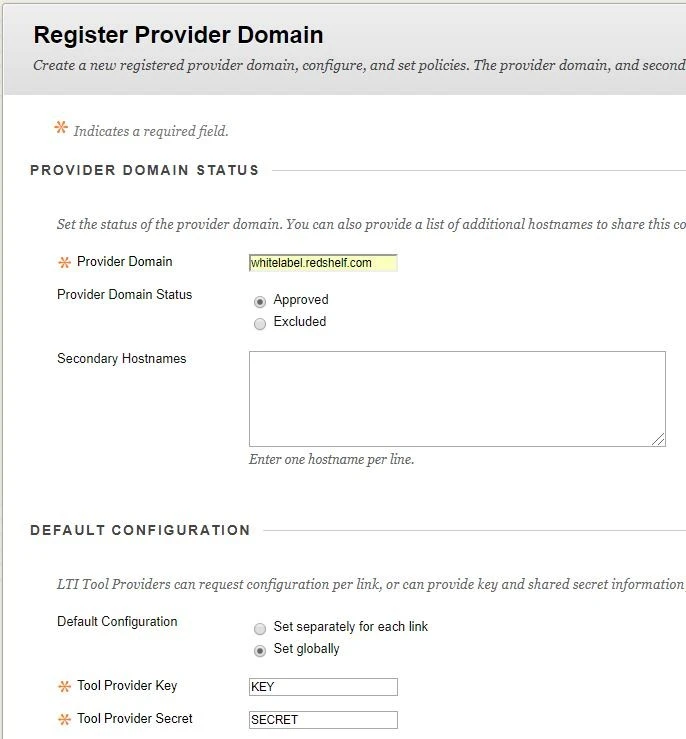Click the asterisk beside Tool Provider Key

[x=65, y=687]
